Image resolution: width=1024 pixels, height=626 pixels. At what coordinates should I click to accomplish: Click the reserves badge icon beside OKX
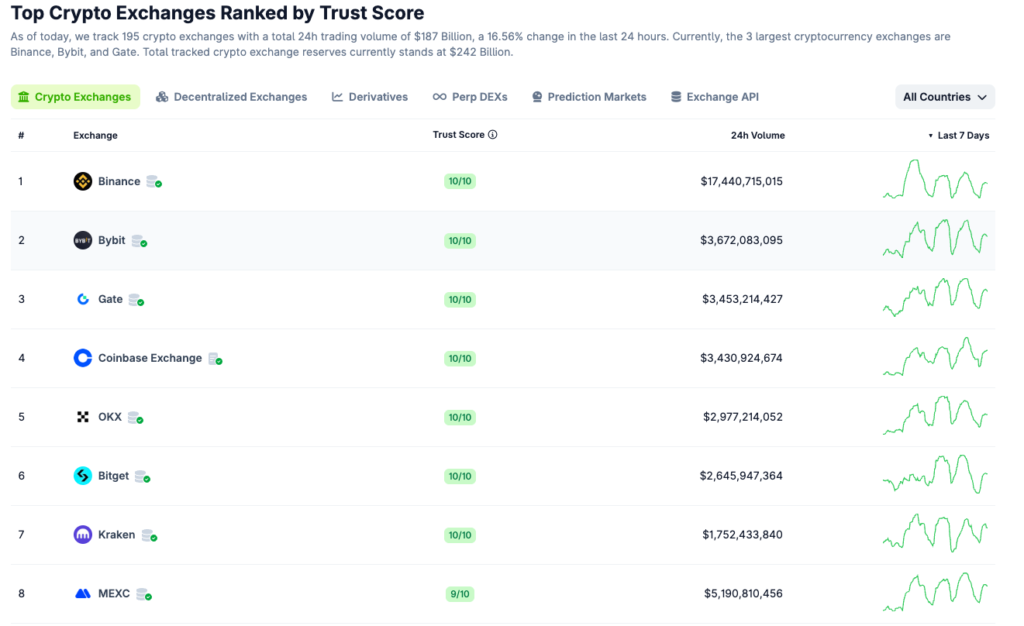tap(135, 417)
